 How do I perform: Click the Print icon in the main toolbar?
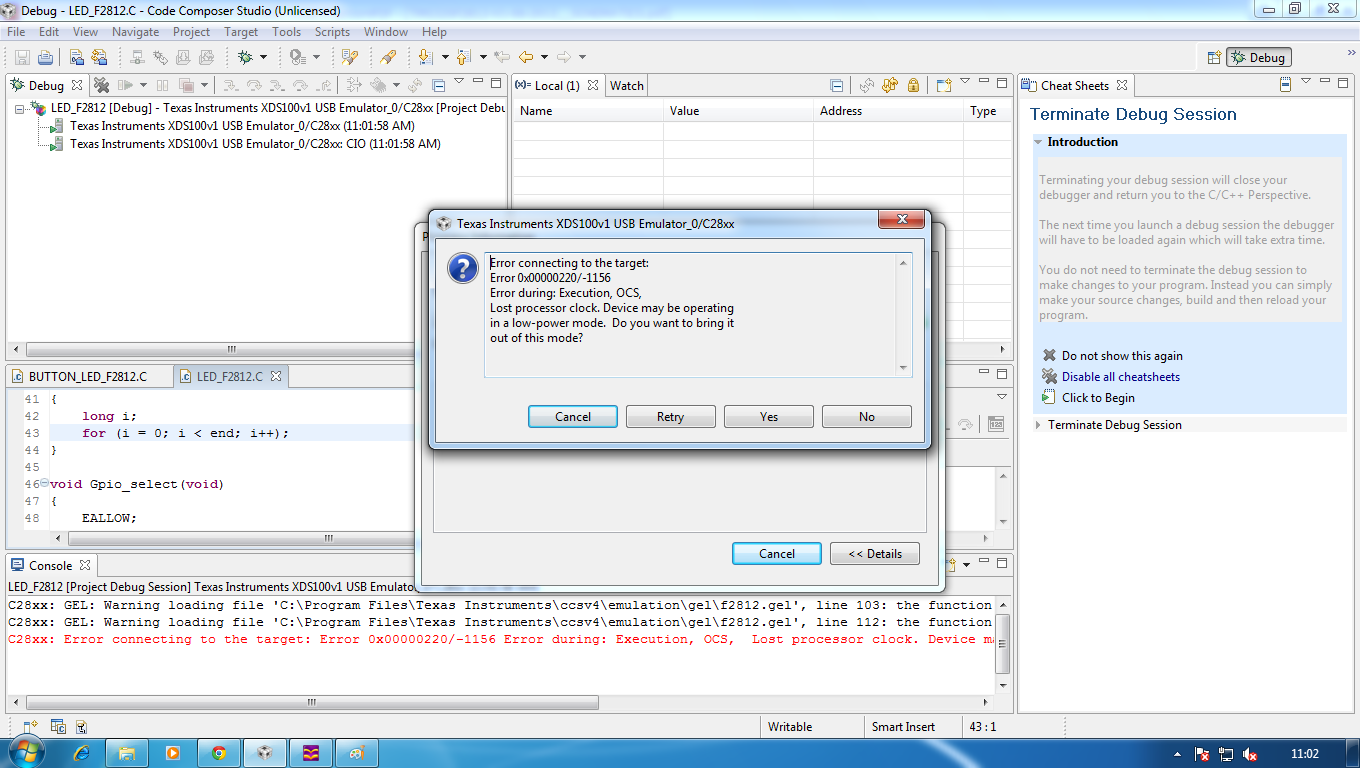coord(45,57)
